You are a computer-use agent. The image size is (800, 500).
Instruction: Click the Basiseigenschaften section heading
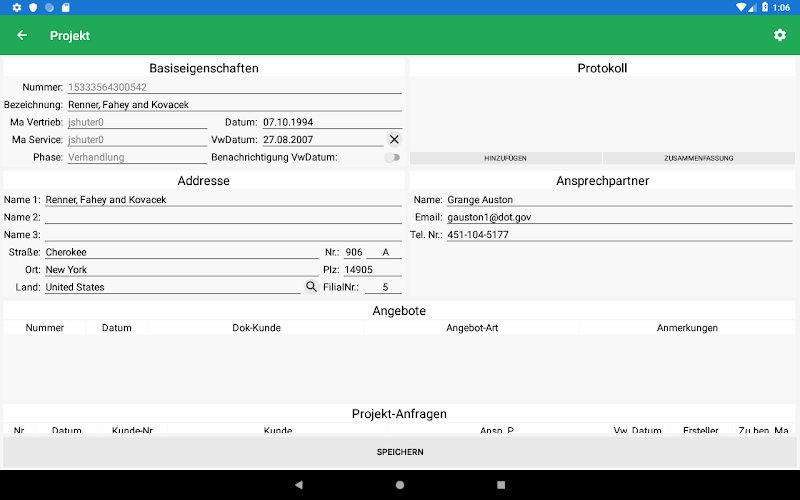coord(204,68)
